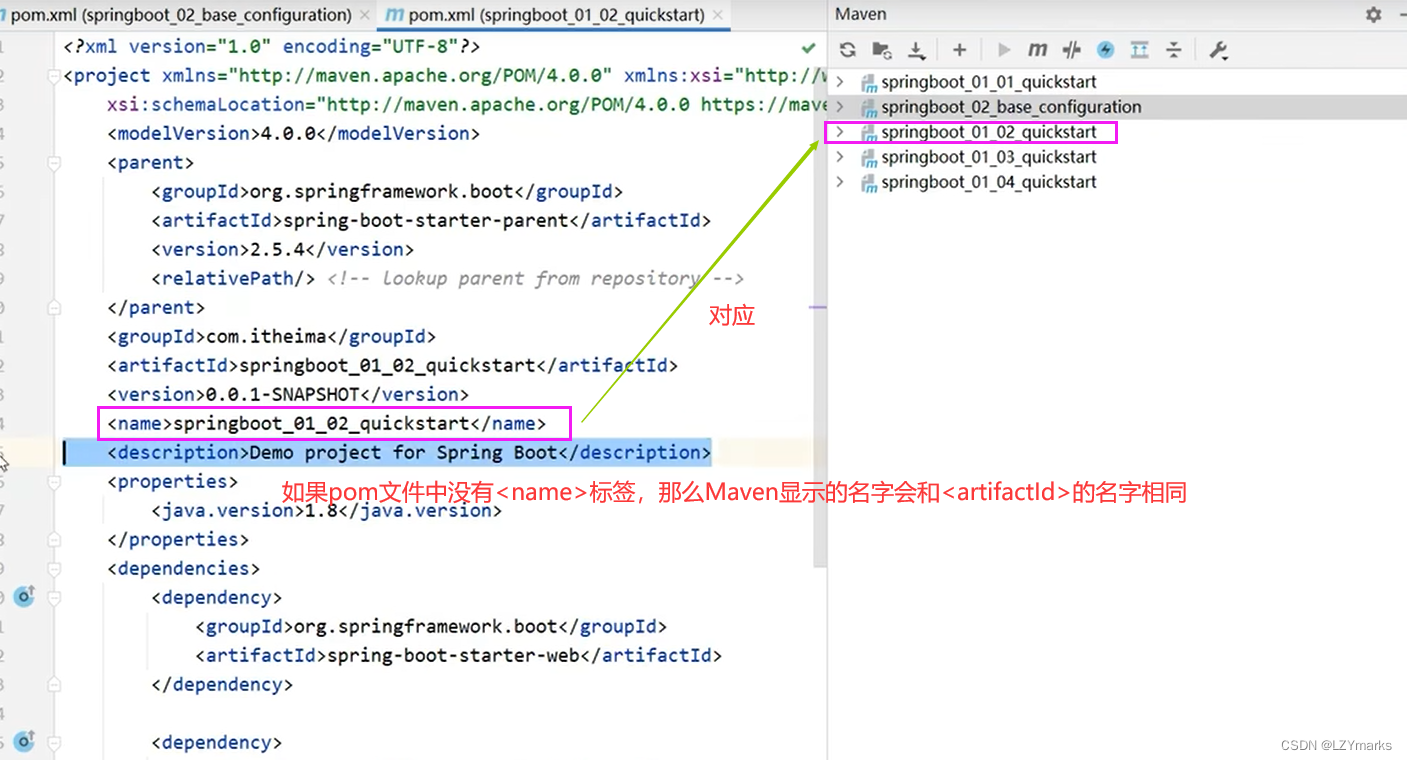The image size is (1407, 760).
Task: Collapse all nodes in Maven panel
Action: click(x=1174, y=50)
